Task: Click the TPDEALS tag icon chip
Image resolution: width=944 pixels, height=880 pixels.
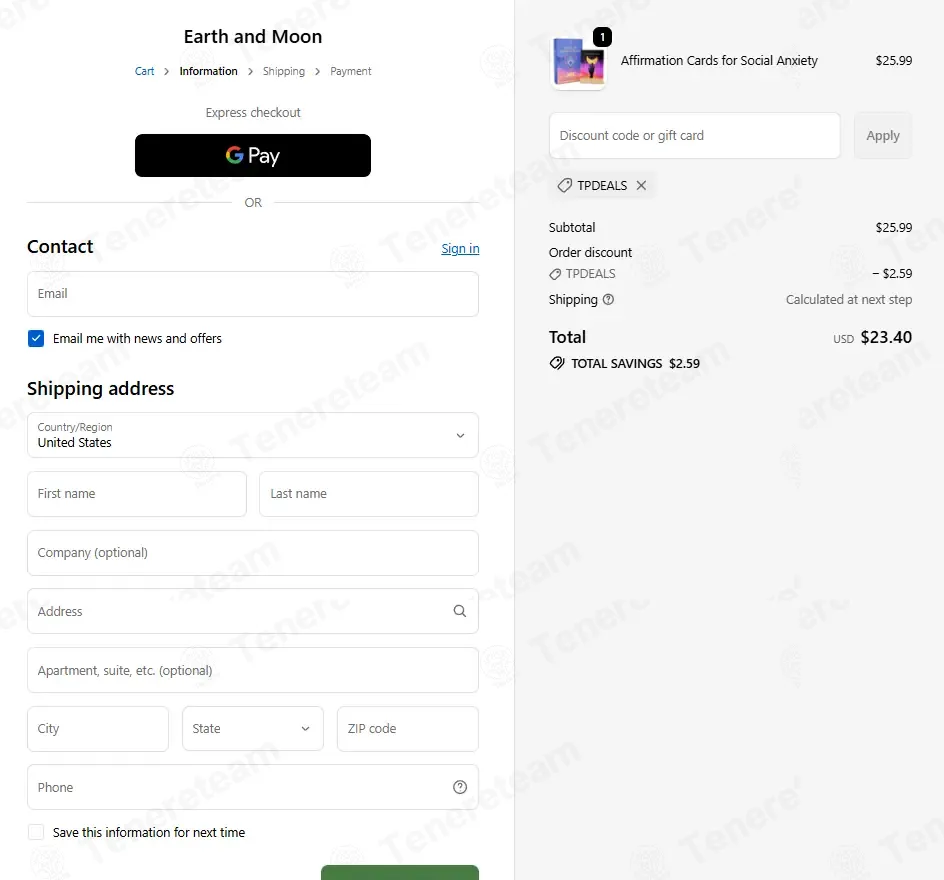Action: pyautogui.click(x=565, y=185)
